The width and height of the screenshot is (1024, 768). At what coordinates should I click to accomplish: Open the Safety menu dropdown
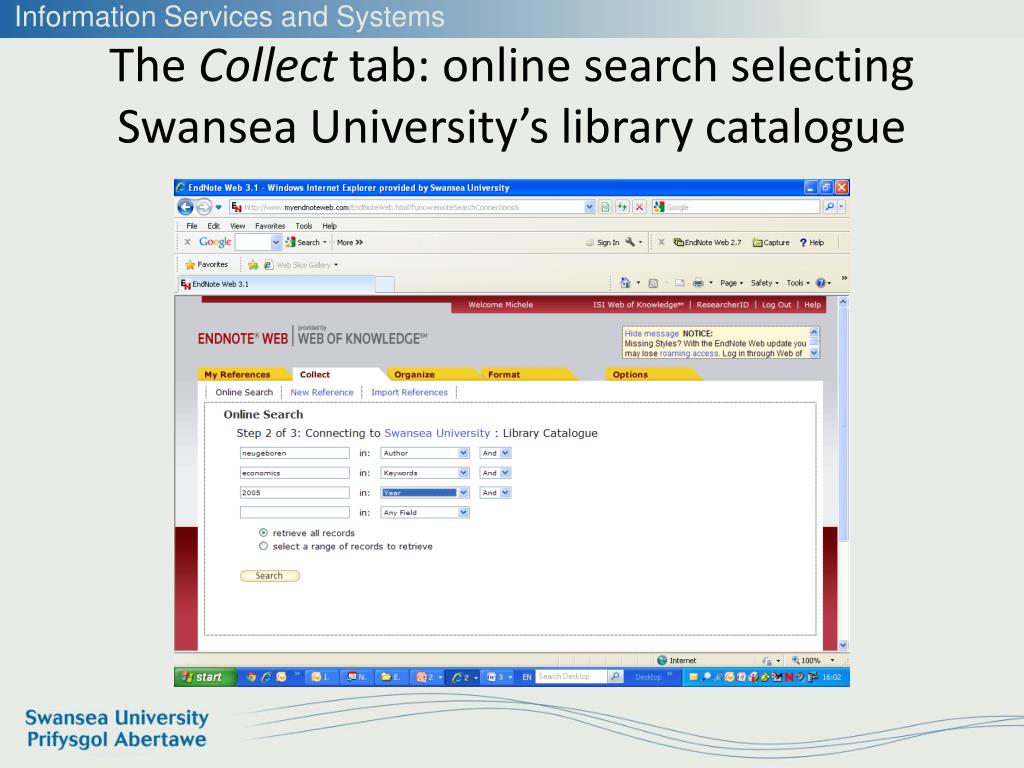click(x=765, y=283)
